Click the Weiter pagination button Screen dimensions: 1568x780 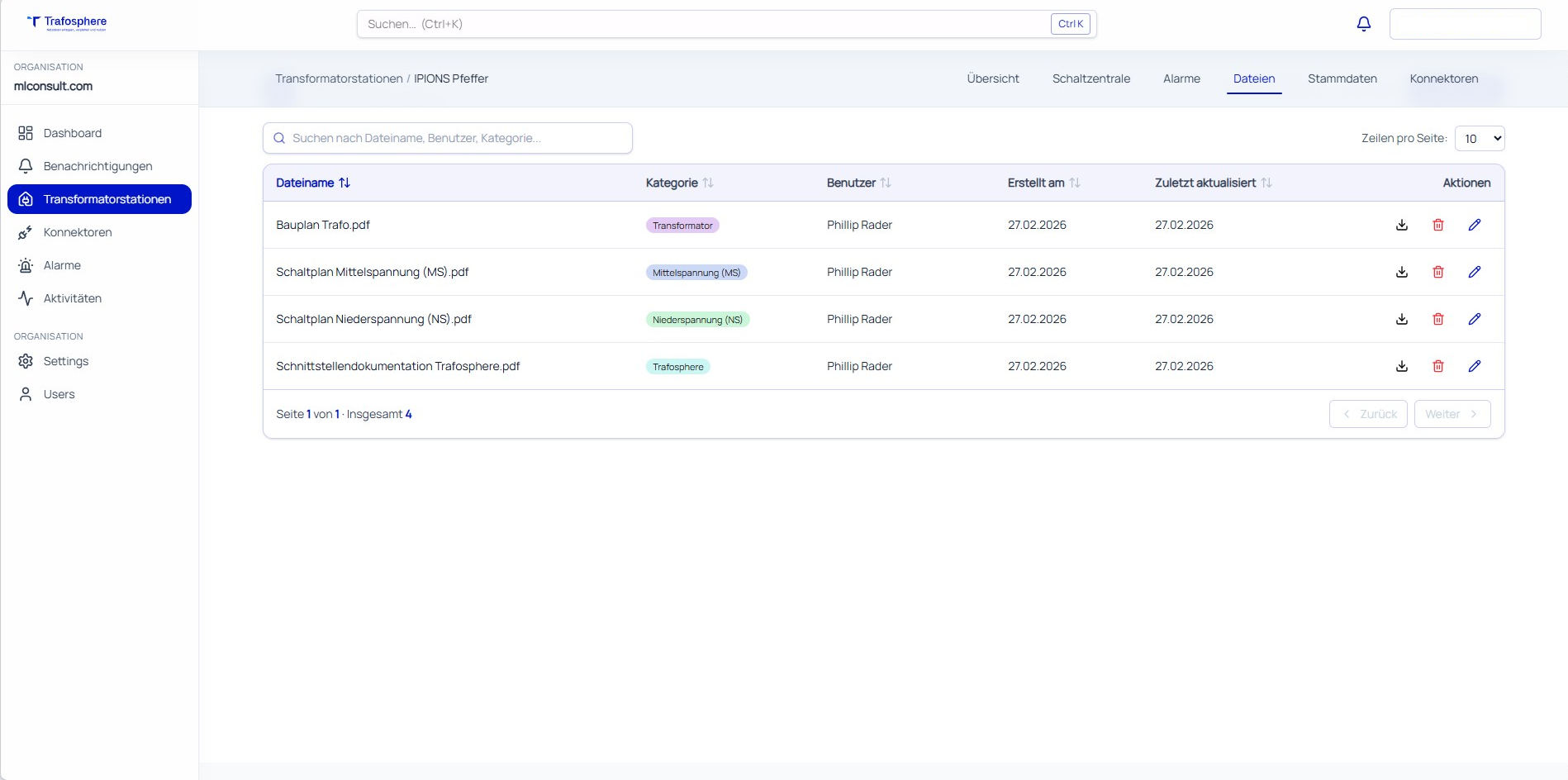tap(1452, 414)
